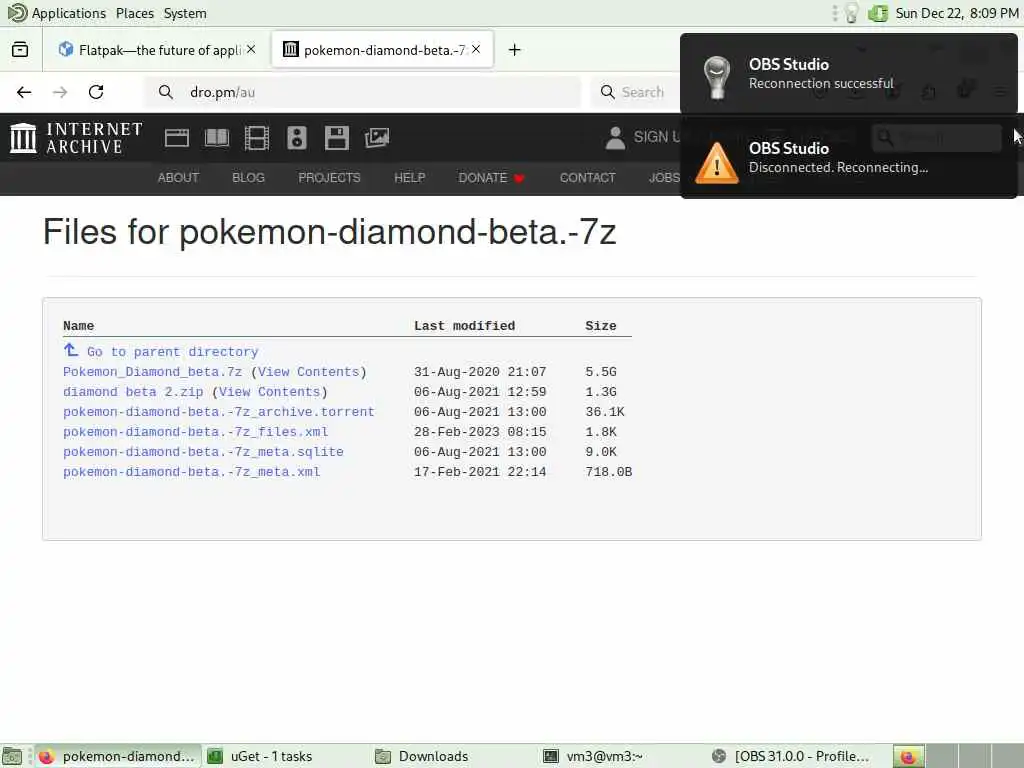The height and width of the screenshot is (768, 1024).
Task: Download Pokemon_Diamond_beta.7z file
Action: coord(152,372)
